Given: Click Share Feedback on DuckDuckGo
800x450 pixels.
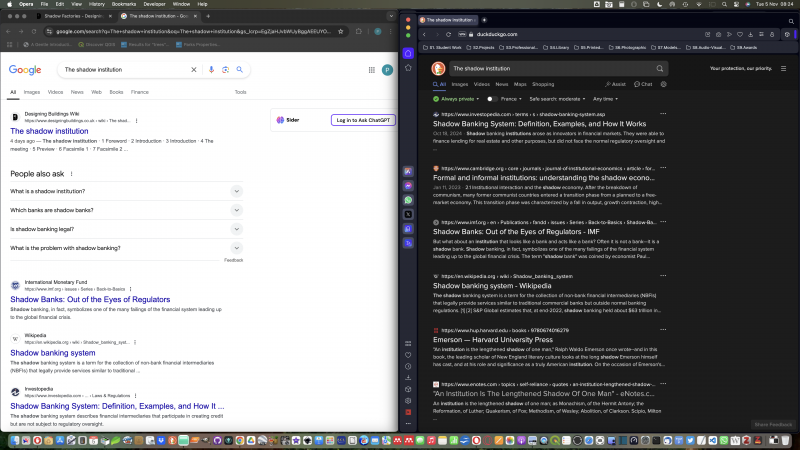Looking at the screenshot, I should pos(773,424).
